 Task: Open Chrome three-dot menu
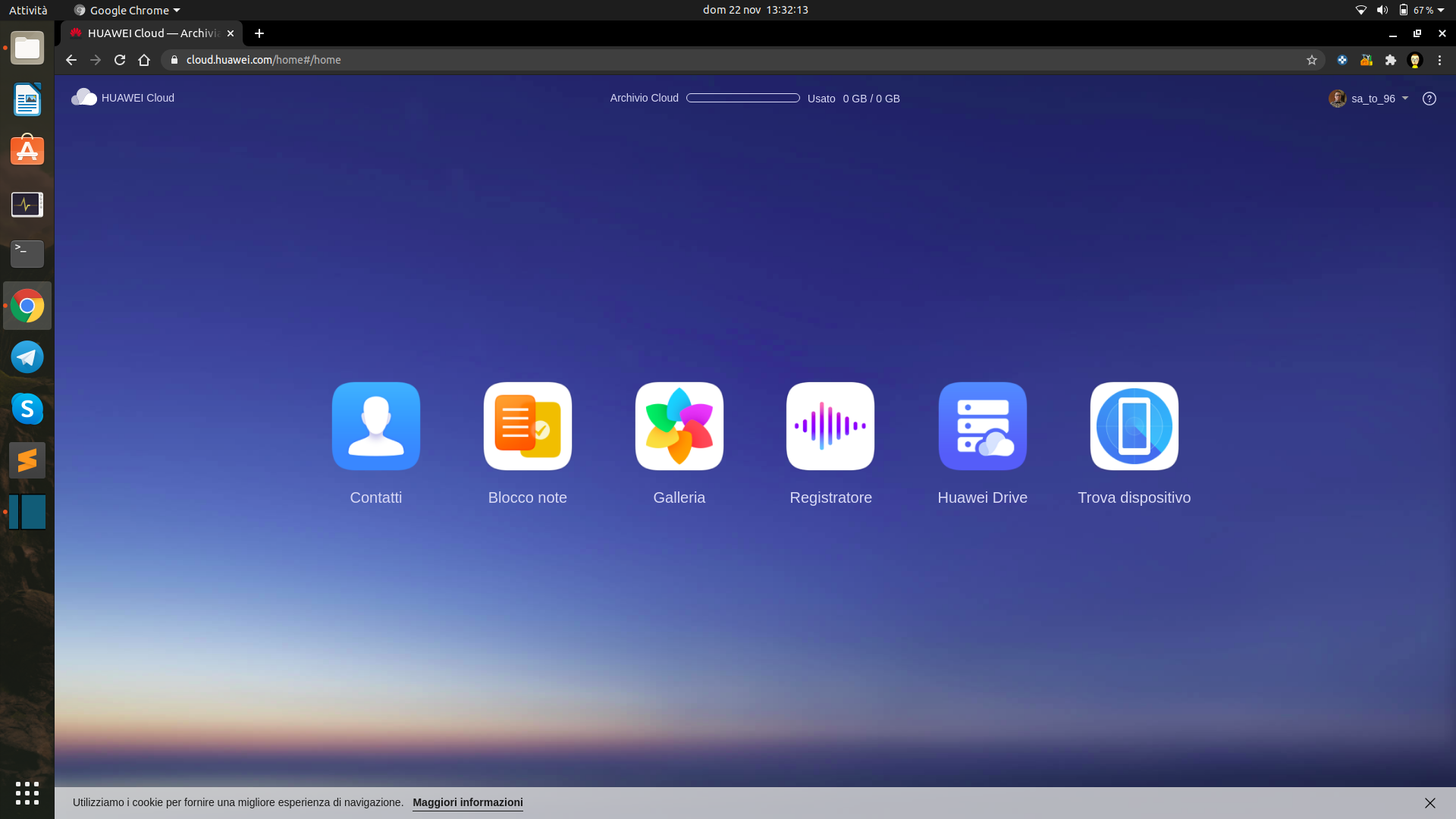coord(1439,60)
